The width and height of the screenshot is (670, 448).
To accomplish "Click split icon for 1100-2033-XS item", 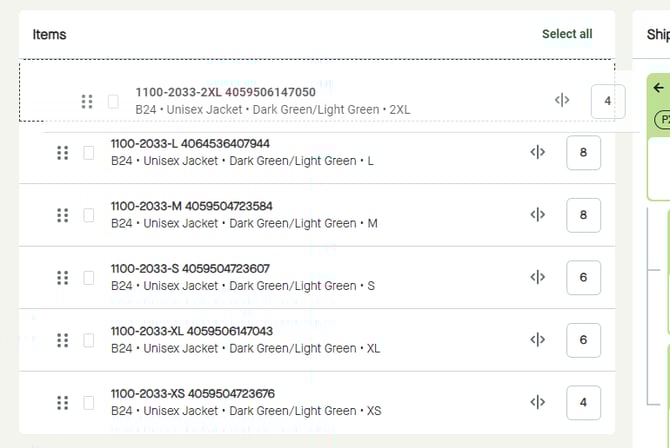I will [538, 402].
